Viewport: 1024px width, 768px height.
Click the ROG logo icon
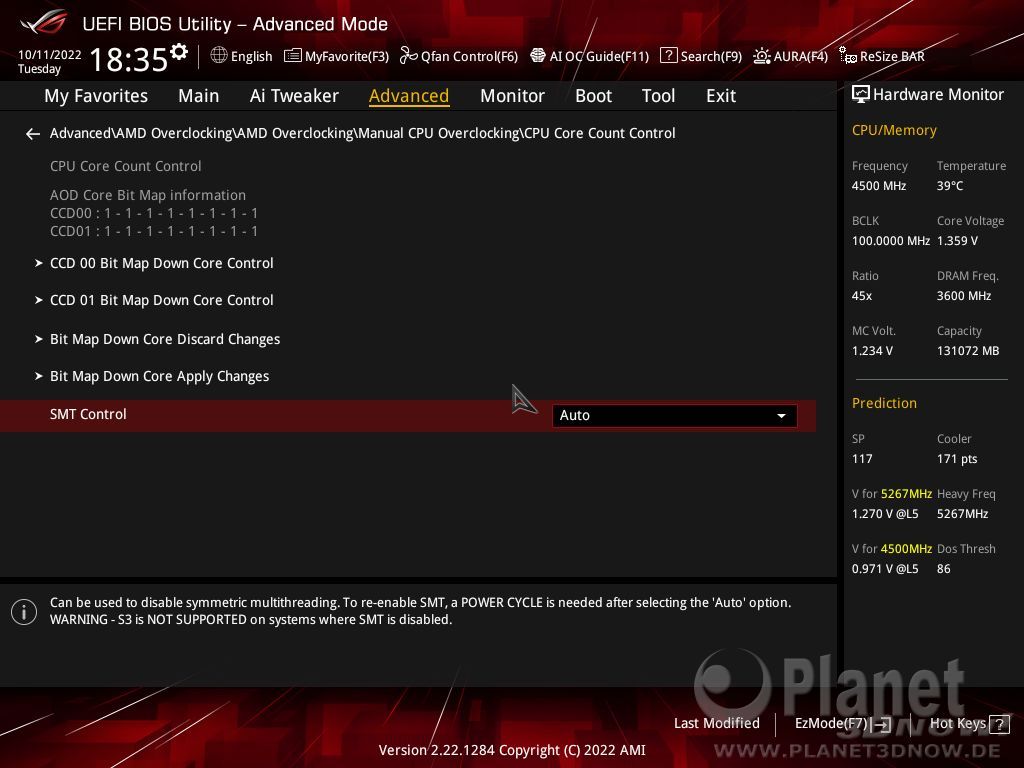(x=43, y=22)
